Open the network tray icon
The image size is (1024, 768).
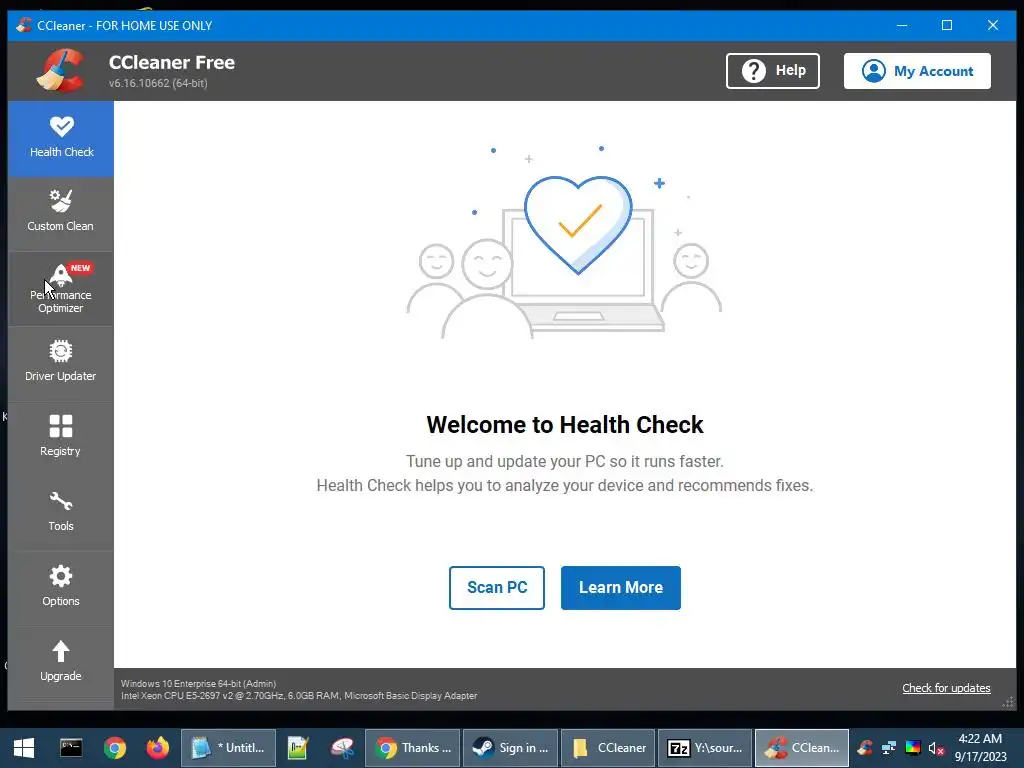[x=889, y=748]
